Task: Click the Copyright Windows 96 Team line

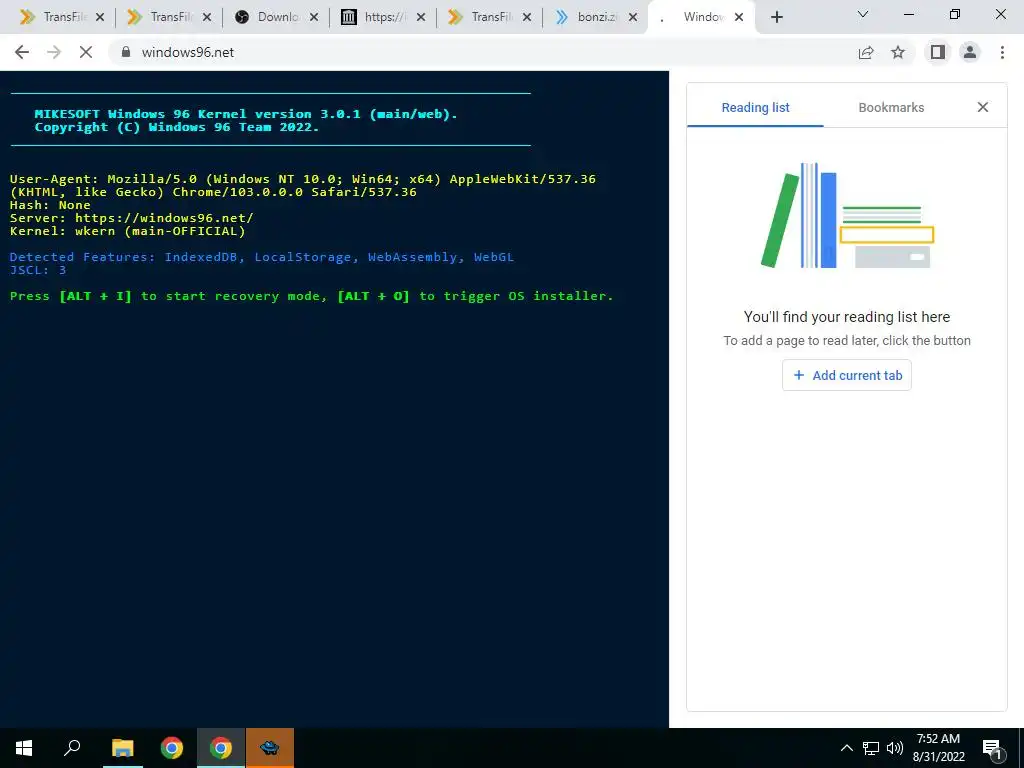Action: click(x=177, y=127)
